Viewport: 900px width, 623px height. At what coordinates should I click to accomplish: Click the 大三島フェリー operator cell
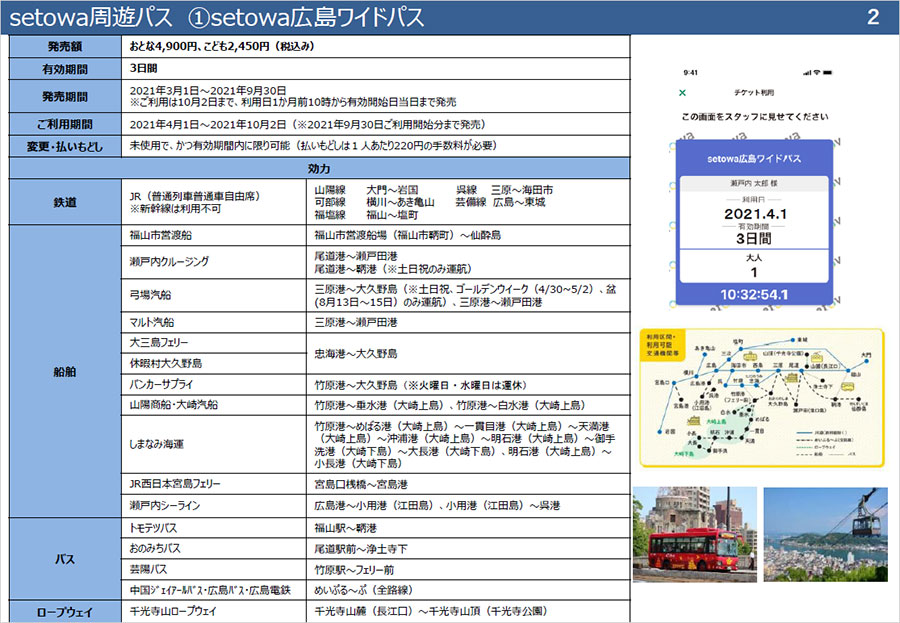214,343
